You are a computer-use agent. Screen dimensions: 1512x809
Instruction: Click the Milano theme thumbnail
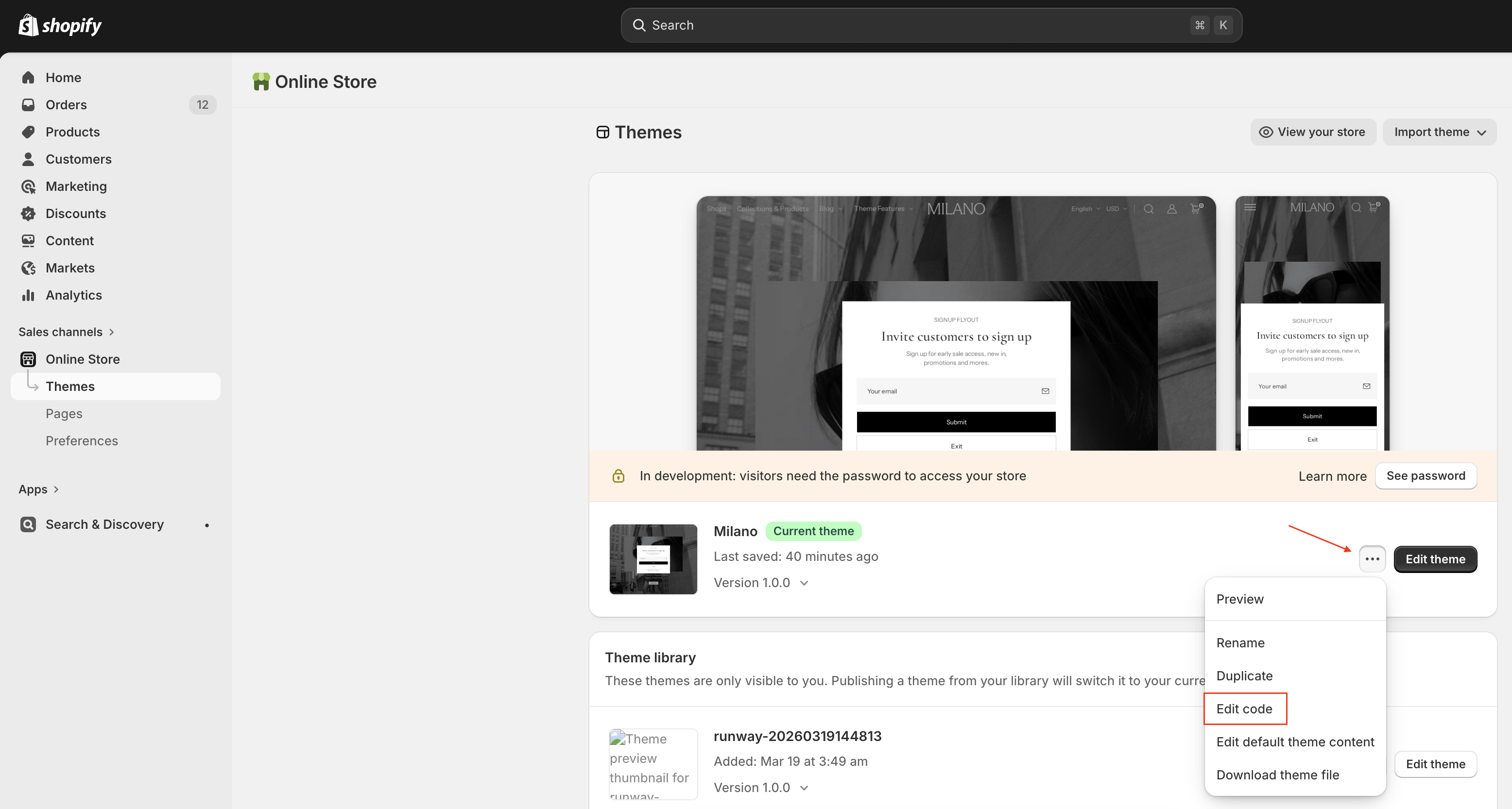tap(653, 558)
